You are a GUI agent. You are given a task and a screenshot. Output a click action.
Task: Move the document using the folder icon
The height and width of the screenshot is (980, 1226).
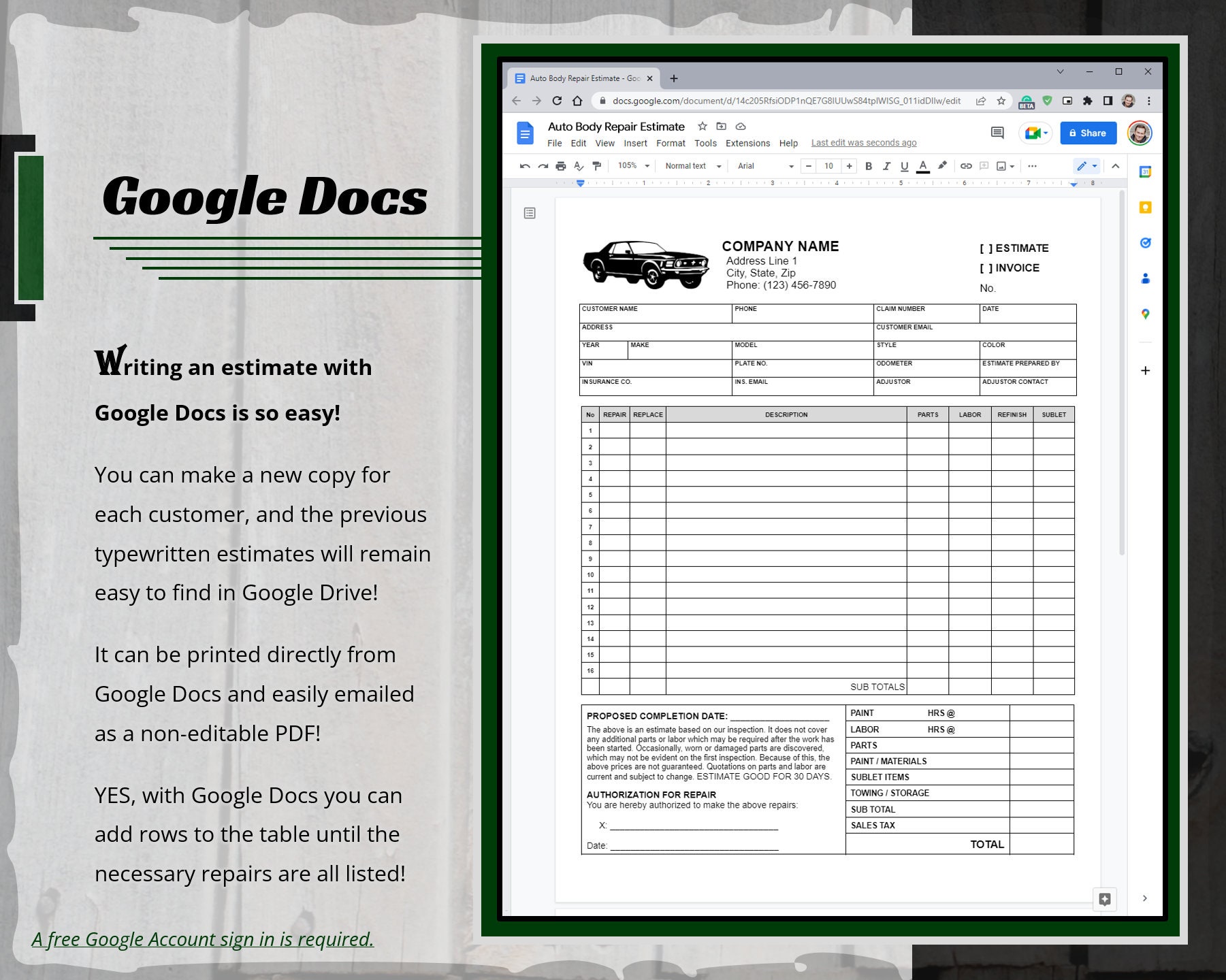[x=722, y=127]
